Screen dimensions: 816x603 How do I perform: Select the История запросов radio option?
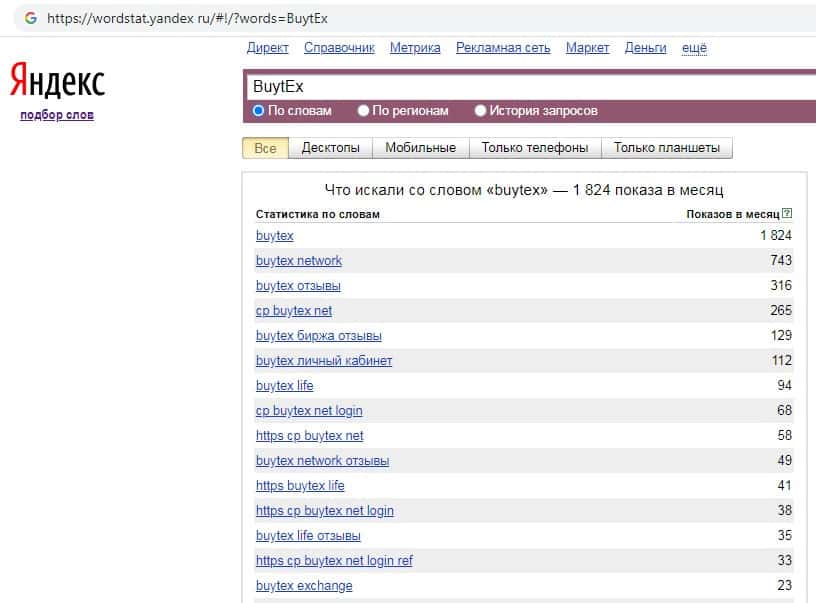coord(481,111)
